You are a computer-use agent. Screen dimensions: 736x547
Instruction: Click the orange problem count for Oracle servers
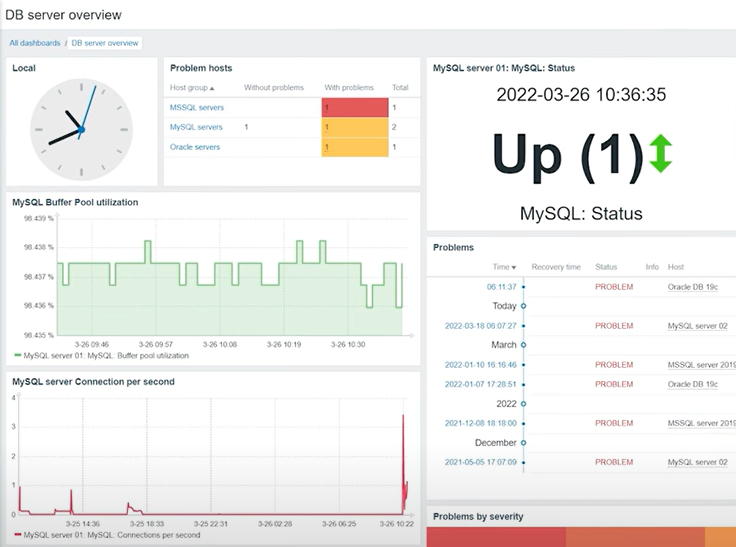pyautogui.click(x=354, y=147)
